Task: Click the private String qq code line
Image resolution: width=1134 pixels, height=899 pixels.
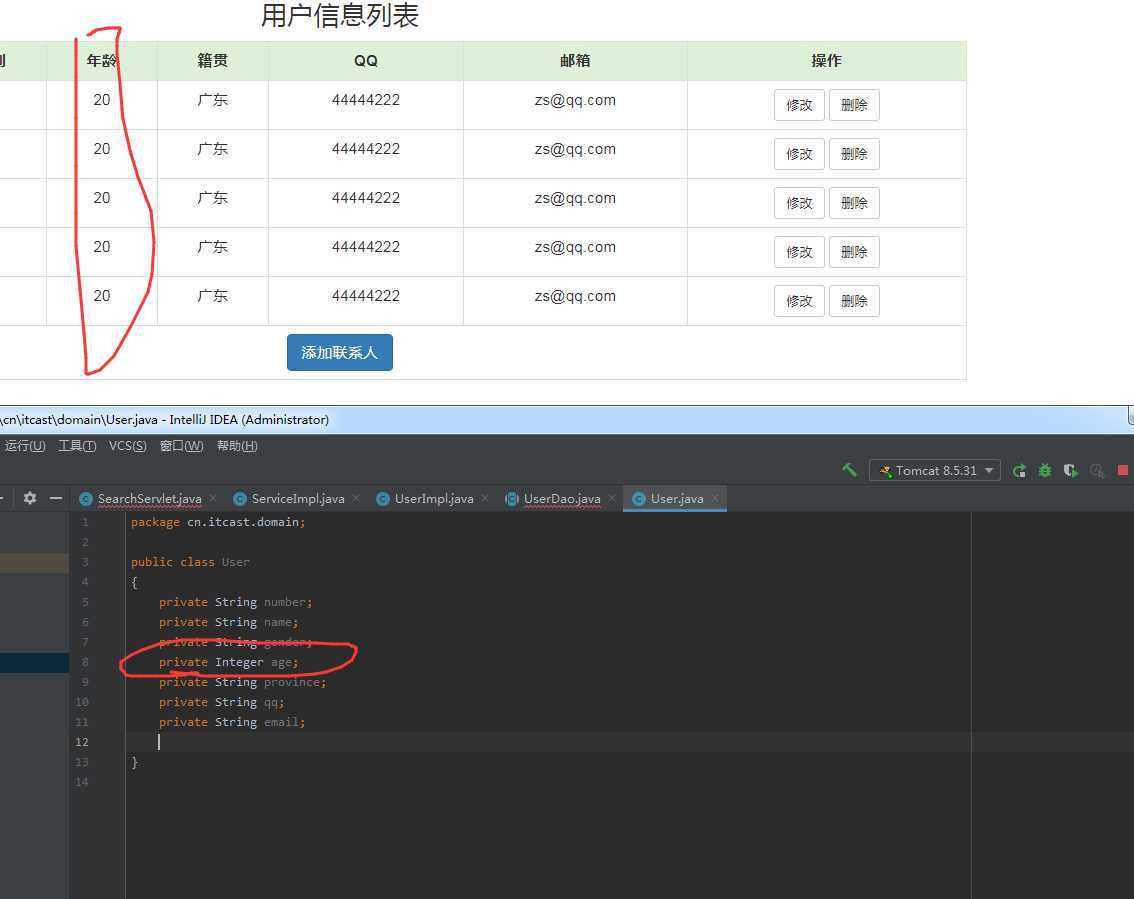Action: pyautogui.click(x=221, y=702)
